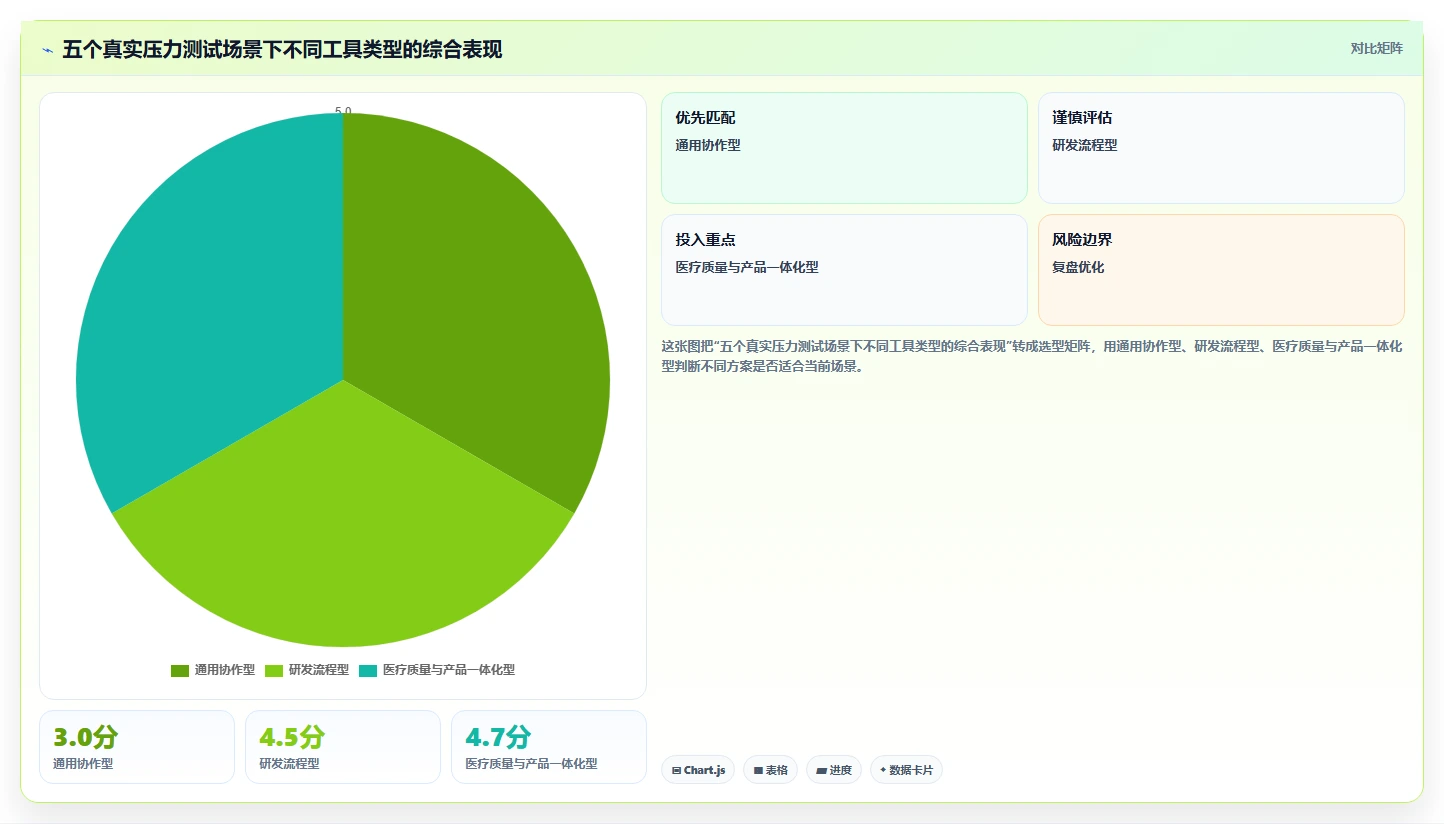Click 研发流程型 text in 谨慎评估 card
Image resolution: width=1444 pixels, height=824 pixels.
pyautogui.click(x=1085, y=145)
